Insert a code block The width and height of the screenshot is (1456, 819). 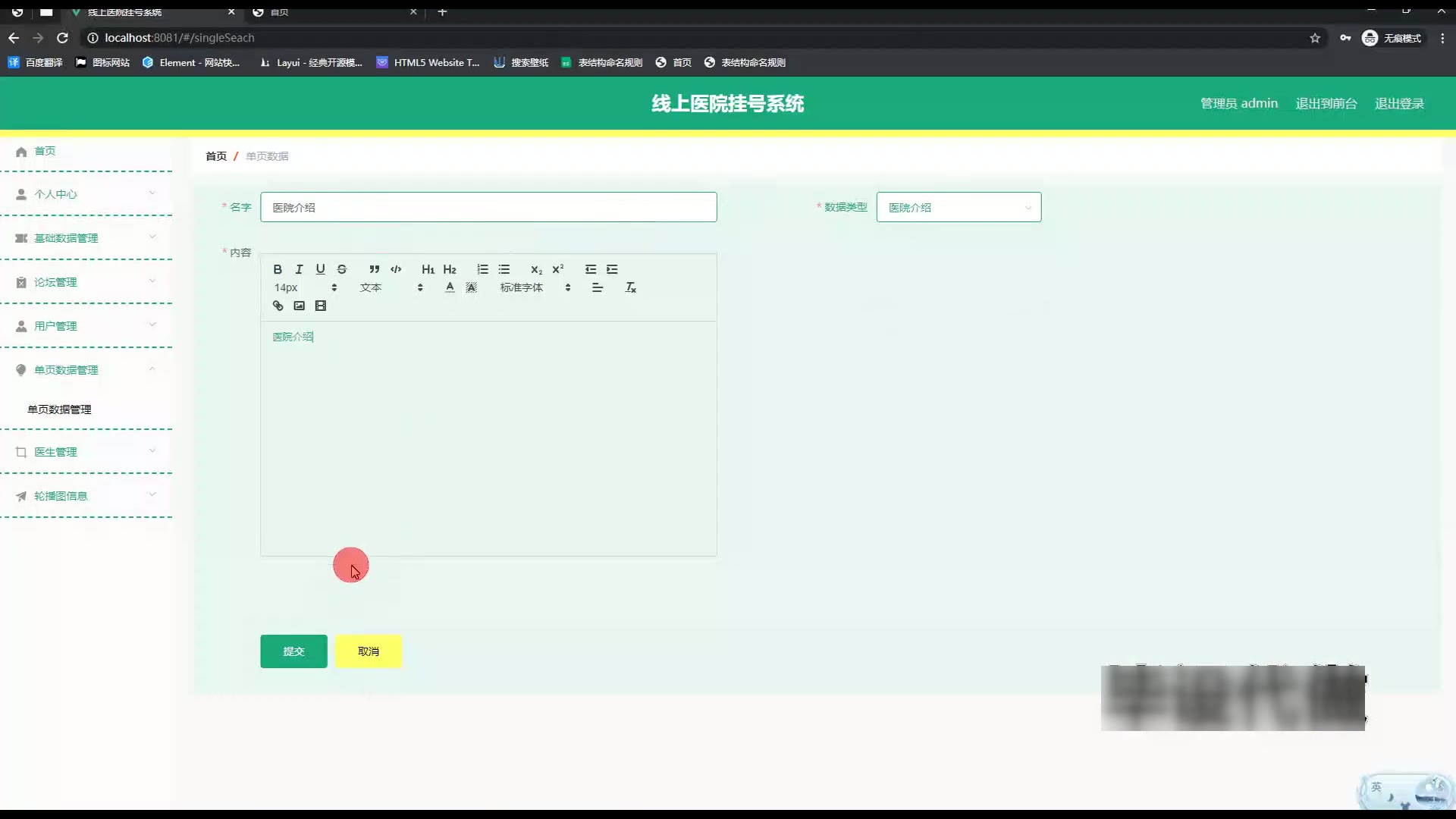tap(396, 269)
